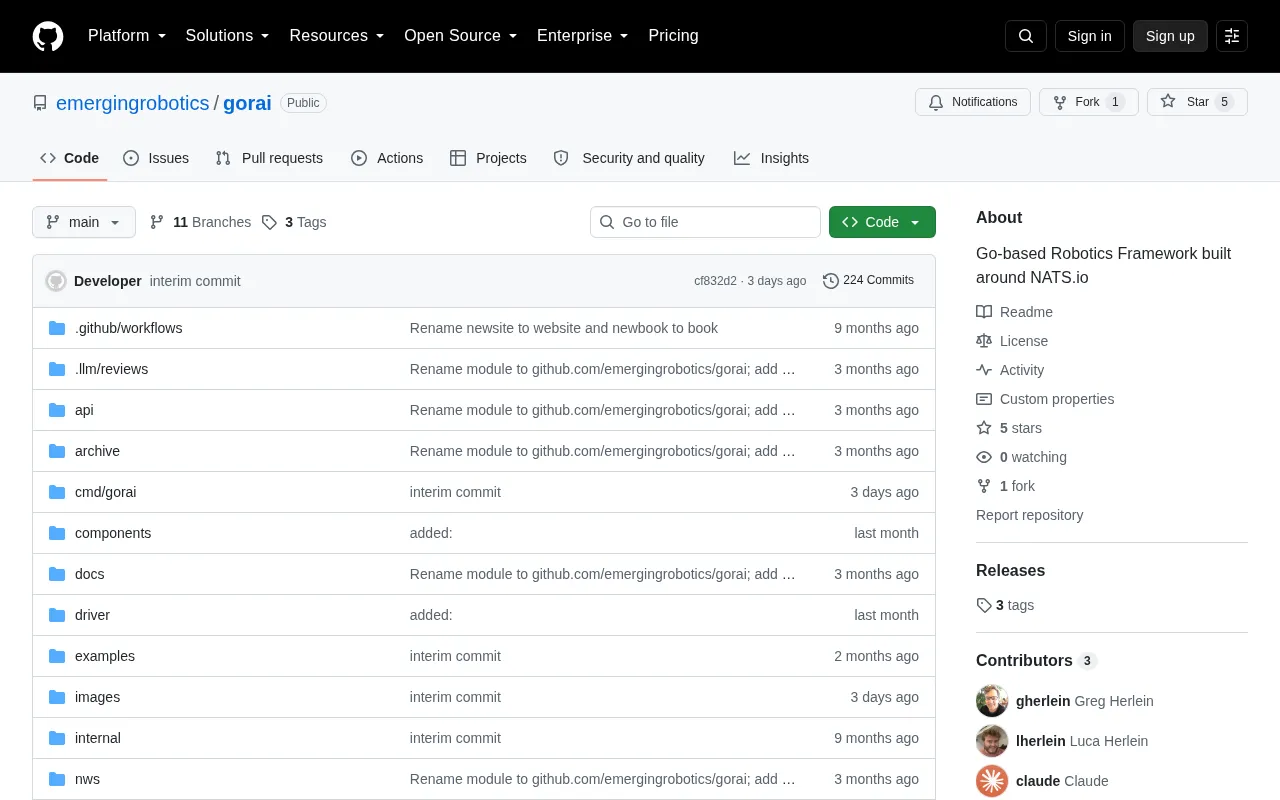The image size is (1280, 800).
Task: Open gherlein contributor avatar
Action: pos(992,701)
